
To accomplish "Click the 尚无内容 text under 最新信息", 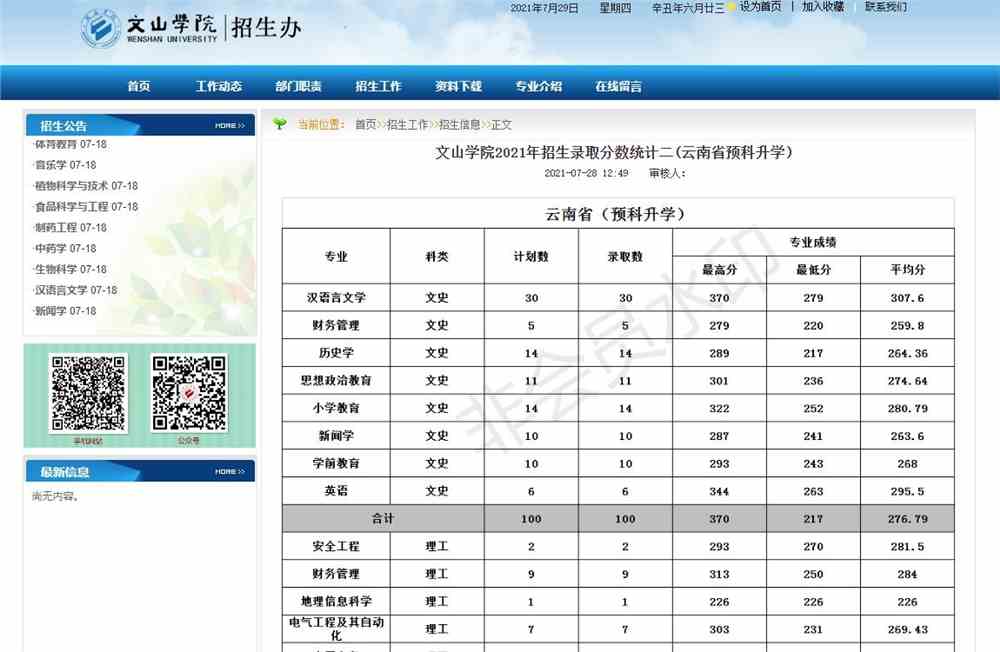I will [55, 496].
